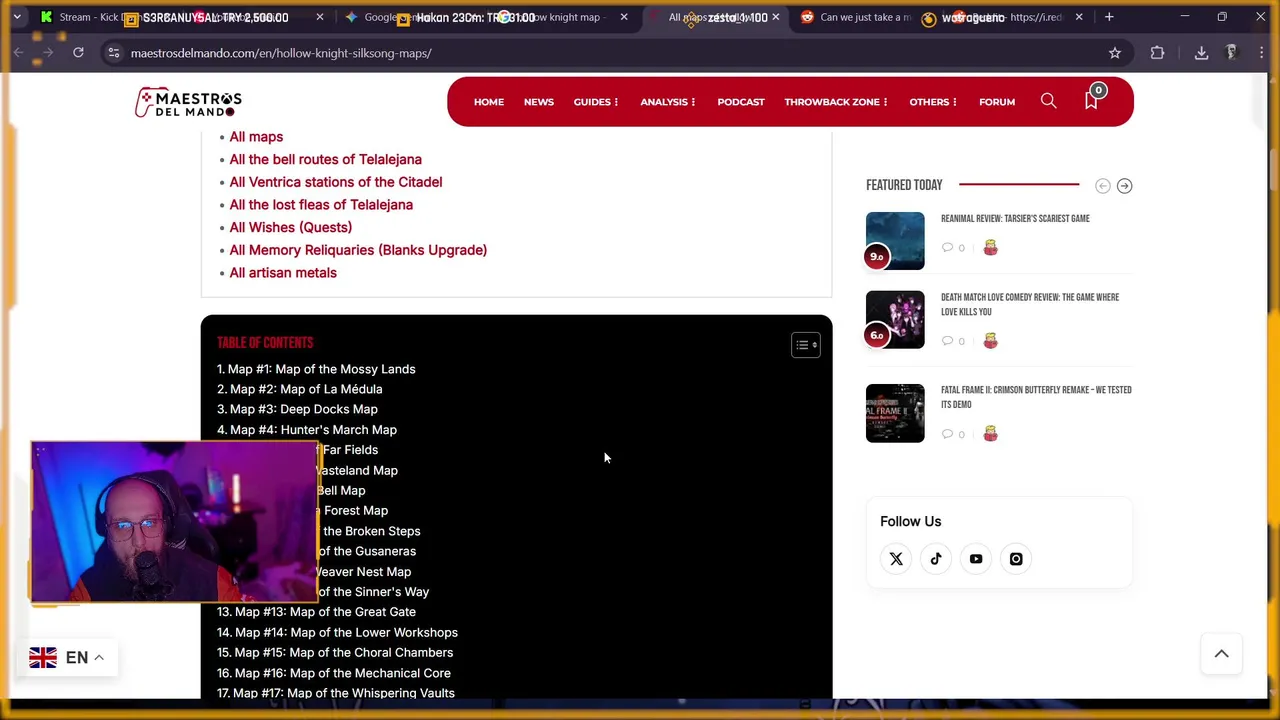
Task: Click the comment icon under Fatal Frame II
Action: pyautogui.click(x=948, y=434)
